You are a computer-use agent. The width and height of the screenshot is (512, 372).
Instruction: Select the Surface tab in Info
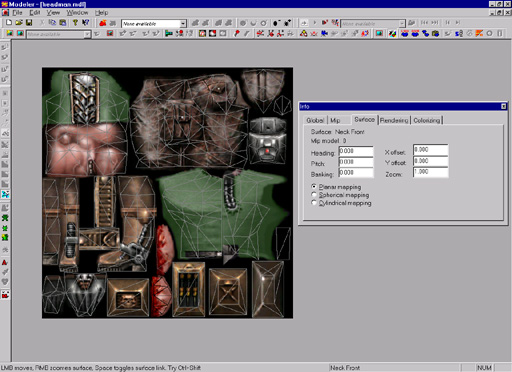(x=364, y=119)
